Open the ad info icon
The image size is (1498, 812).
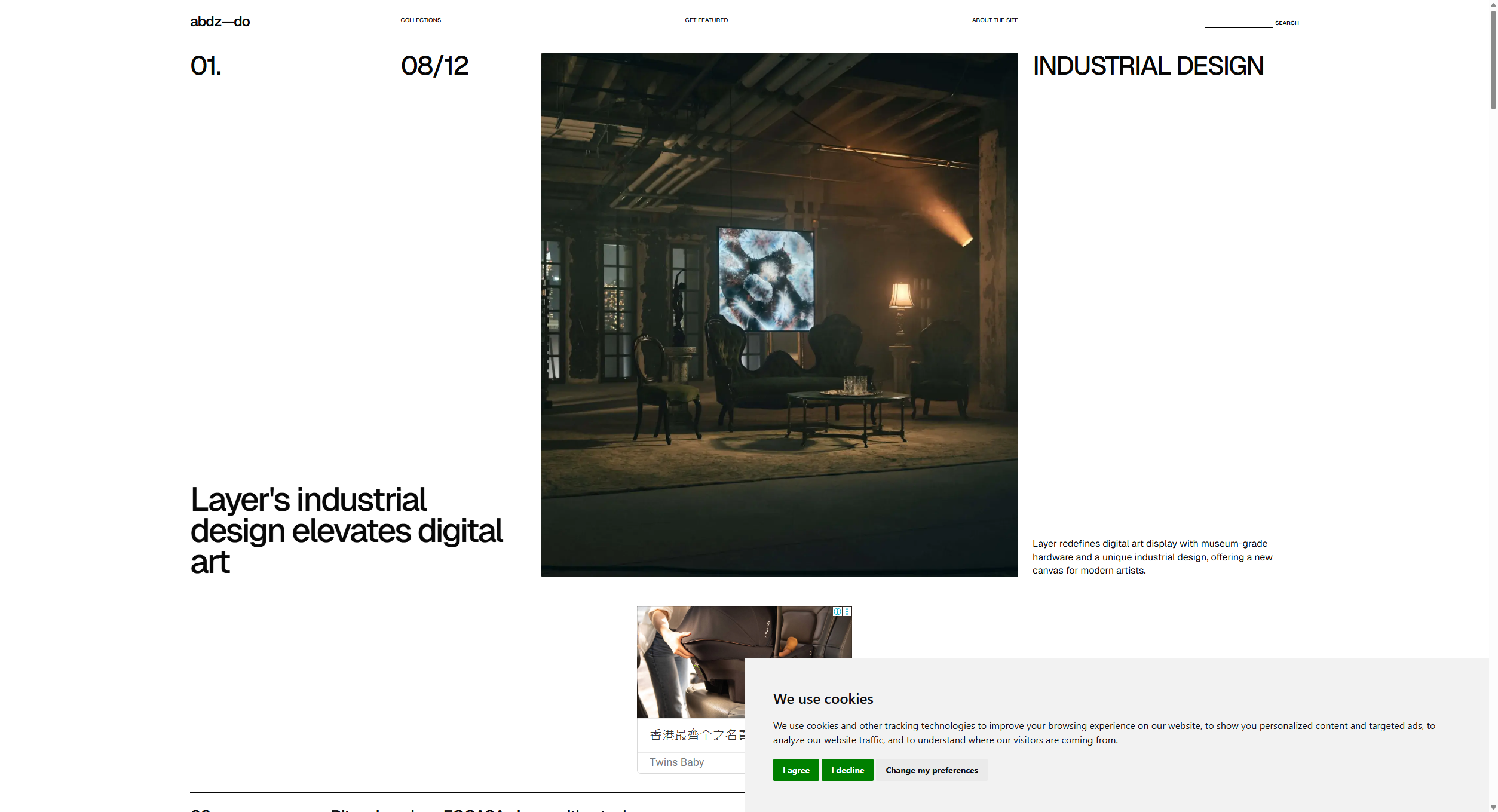pos(838,611)
